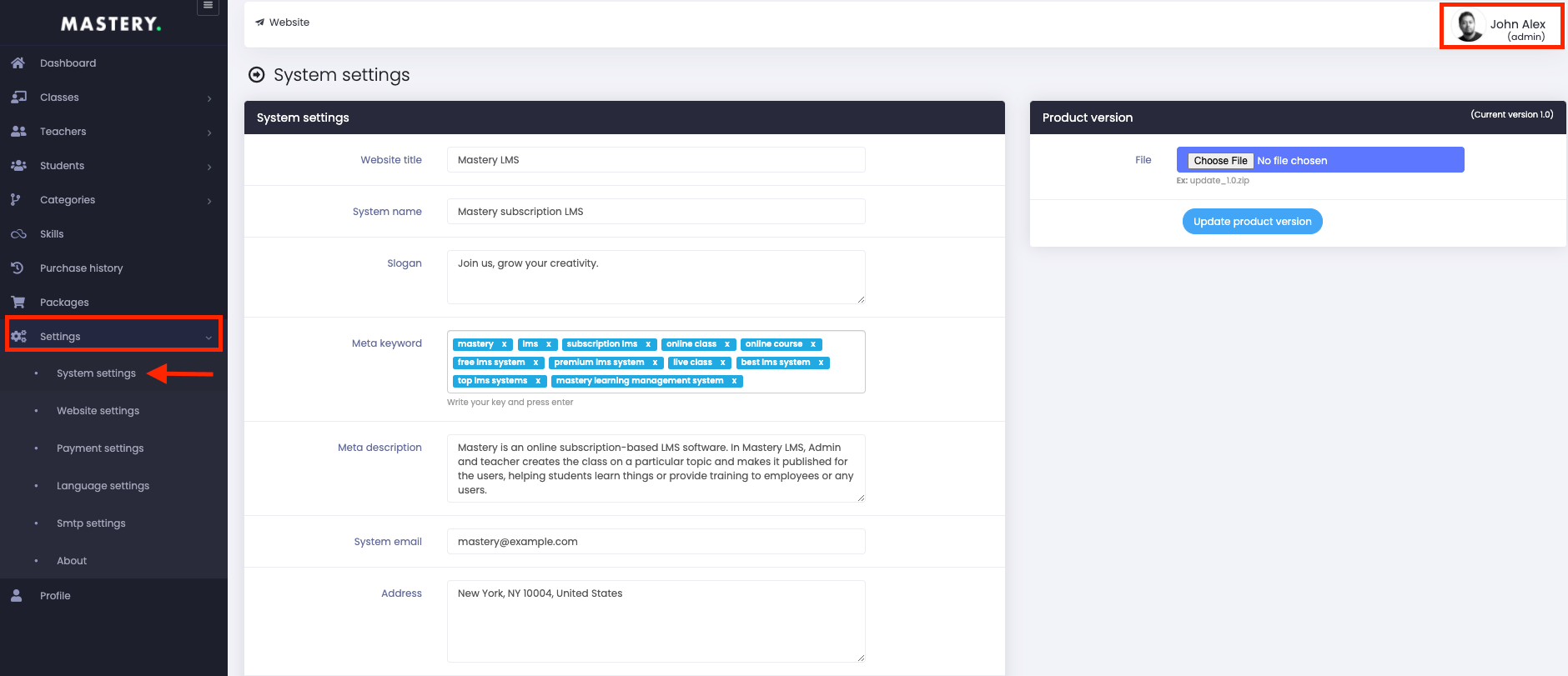
Task: Go to Payment settings
Action: [x=100, y=448]
